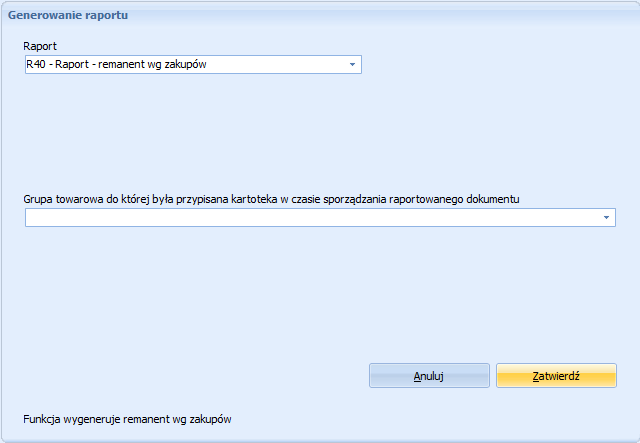Click the underlined 'Z' of Zatwierdź

pyautogui.click(x=536, y=376)
